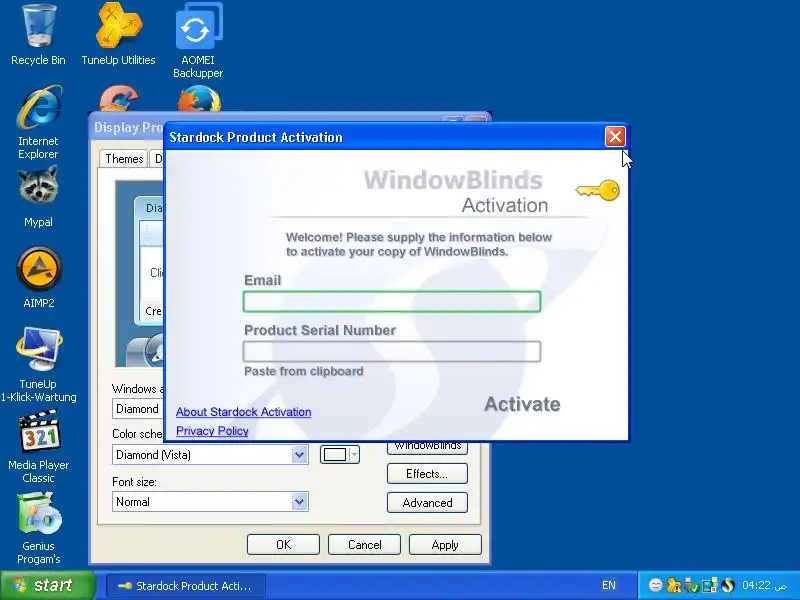
Task: Click the Activate button
Action: [522, 404]
